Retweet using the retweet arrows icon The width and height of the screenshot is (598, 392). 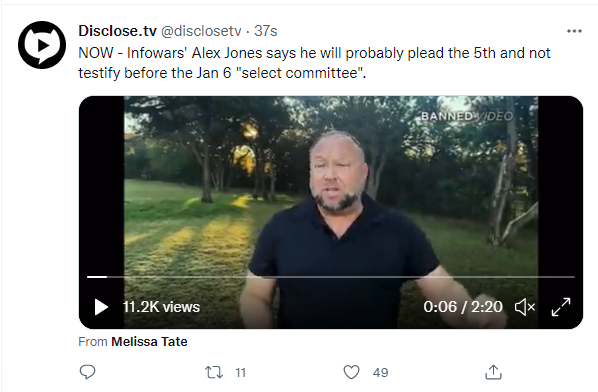point(214,372)
